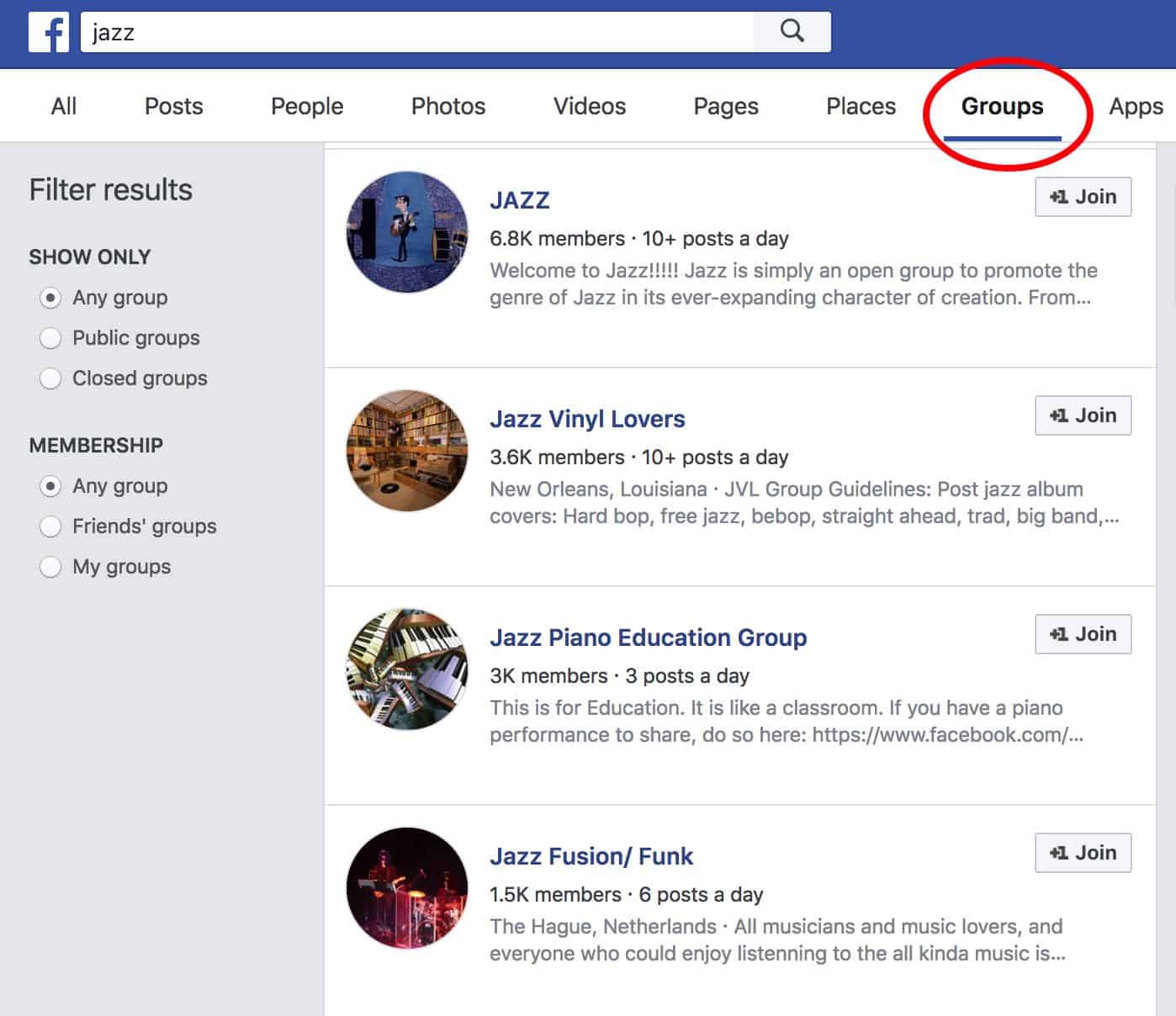Select the Groups tab
This screenshot has width=1176, height=1016.
[1003, 106]
